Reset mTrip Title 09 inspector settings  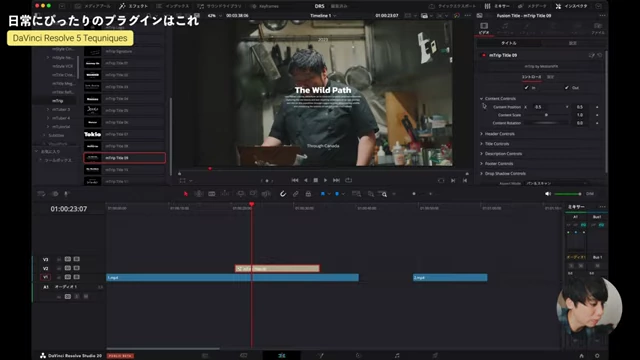point(600,55)
